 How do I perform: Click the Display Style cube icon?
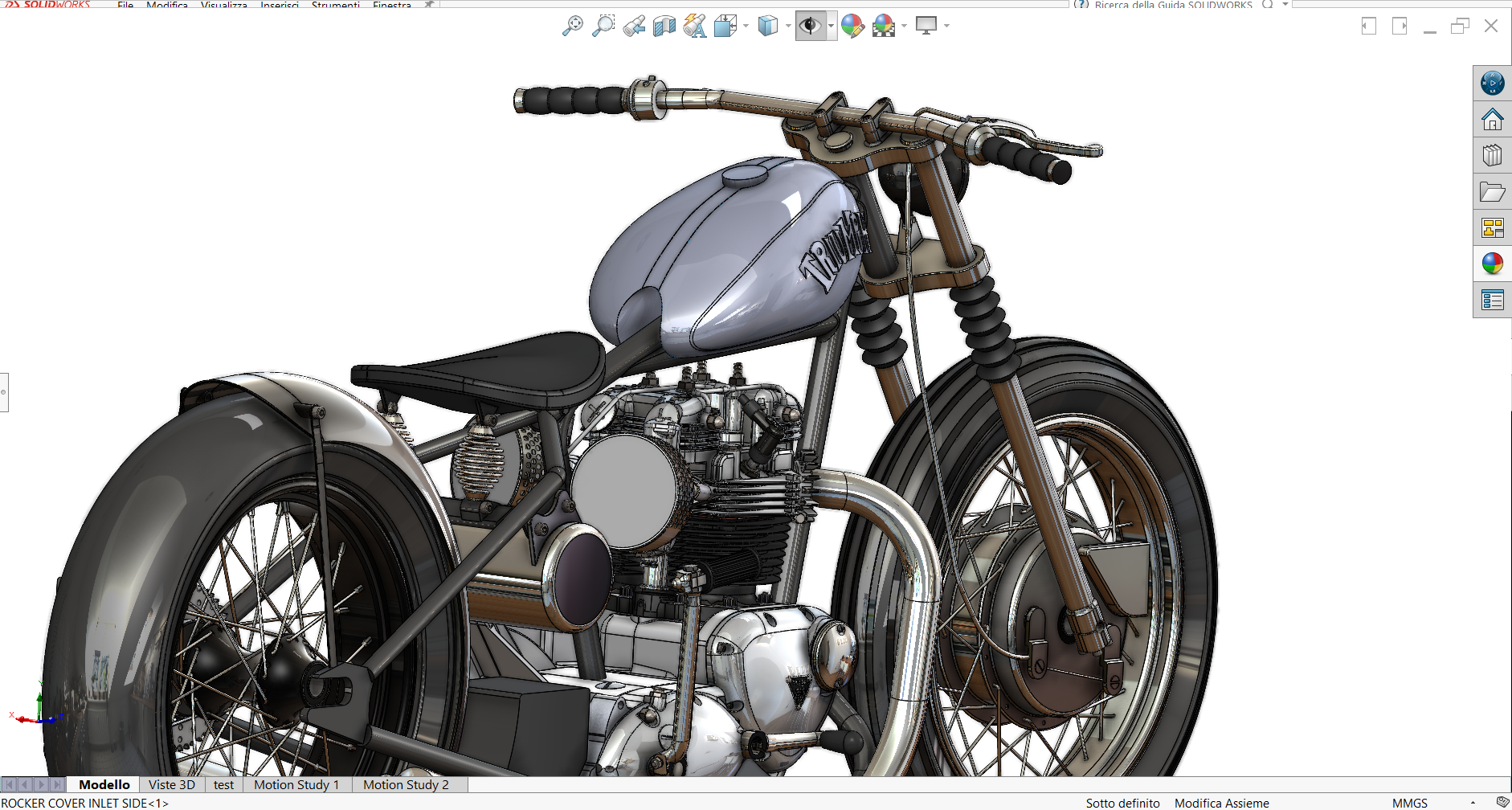pyautogui.click(x=768, y=26)
